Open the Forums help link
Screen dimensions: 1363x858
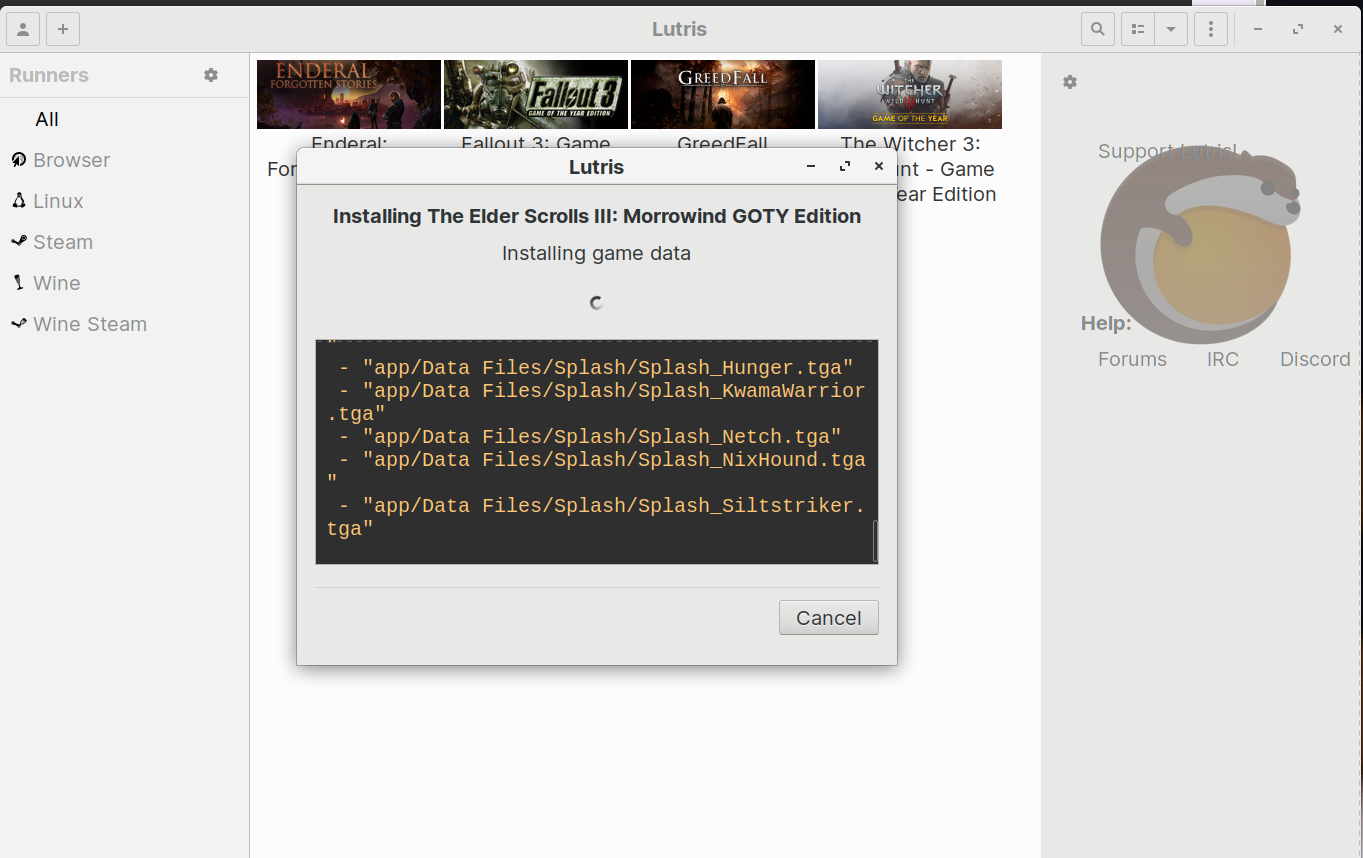pyautogui.click(x=1132, y=359)
